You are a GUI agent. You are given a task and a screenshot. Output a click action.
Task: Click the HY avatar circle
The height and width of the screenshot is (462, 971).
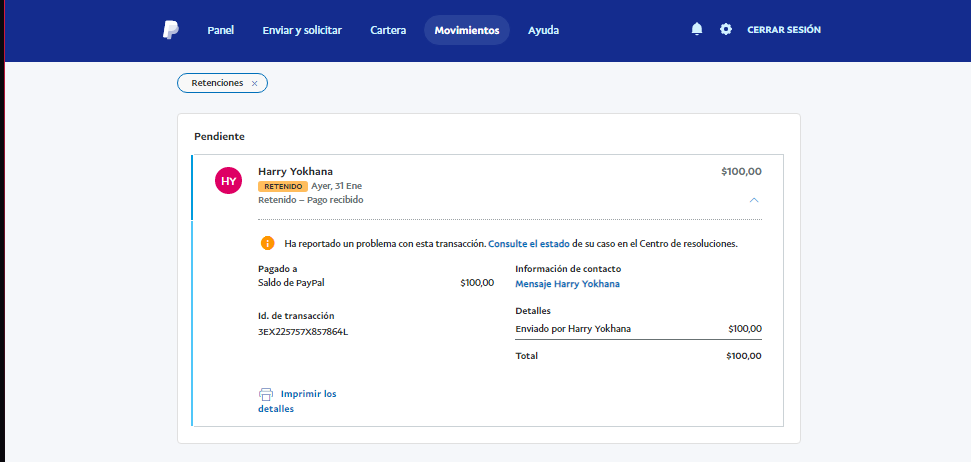[229, 181]
